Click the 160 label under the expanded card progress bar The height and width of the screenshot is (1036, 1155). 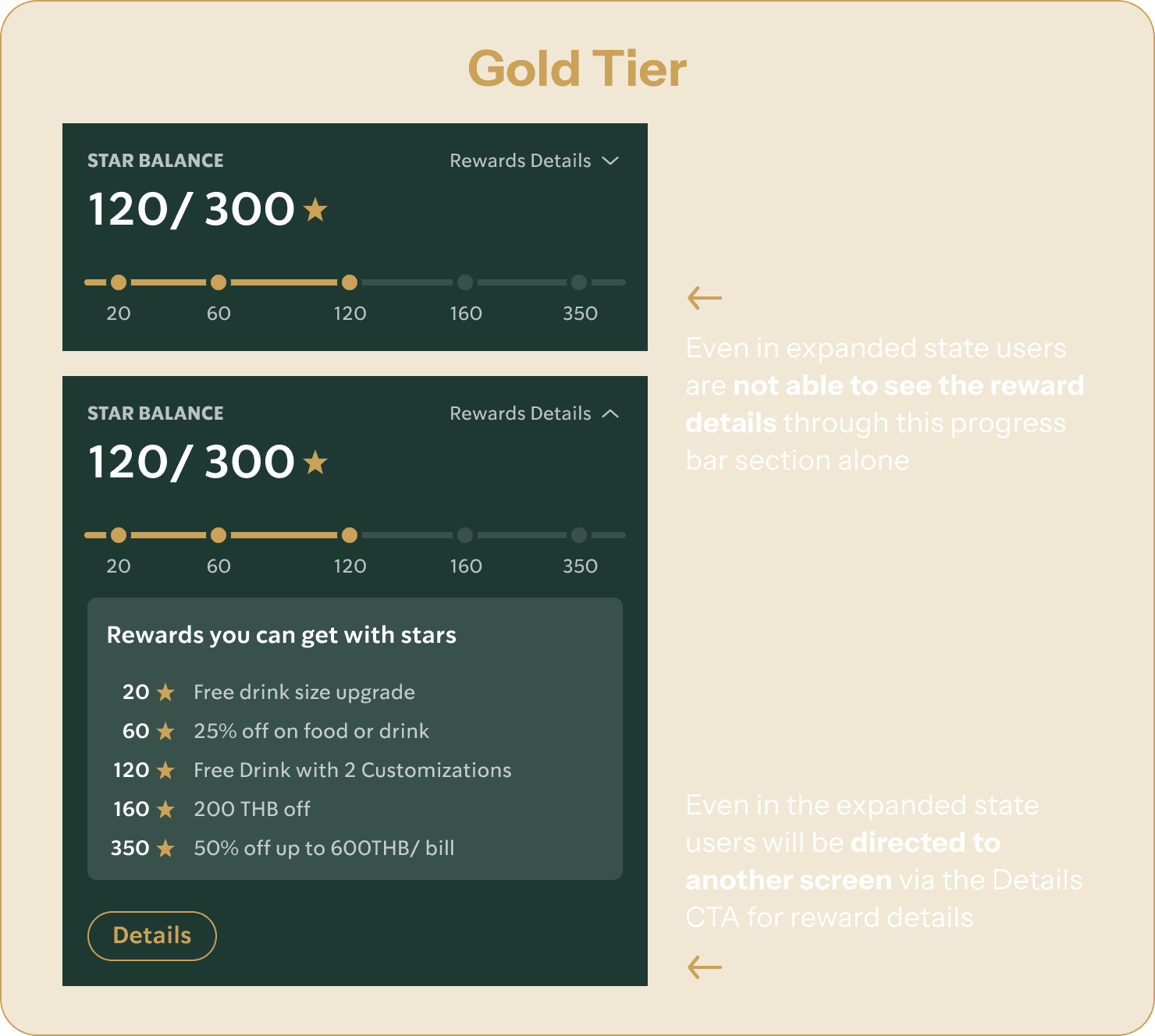[466, 566]
